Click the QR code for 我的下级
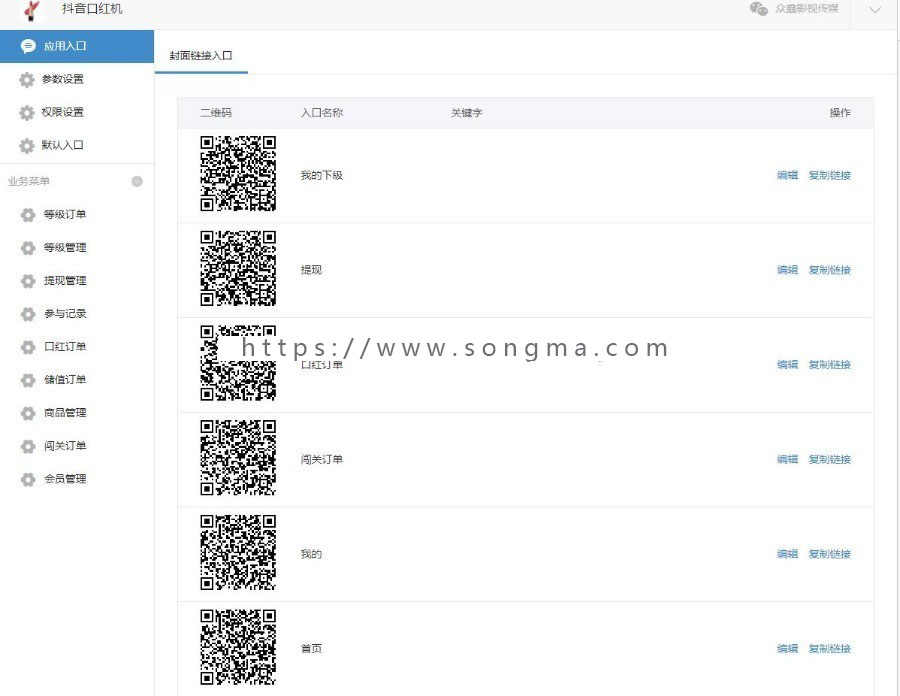 pyautogui.click(x=238, y=173)
